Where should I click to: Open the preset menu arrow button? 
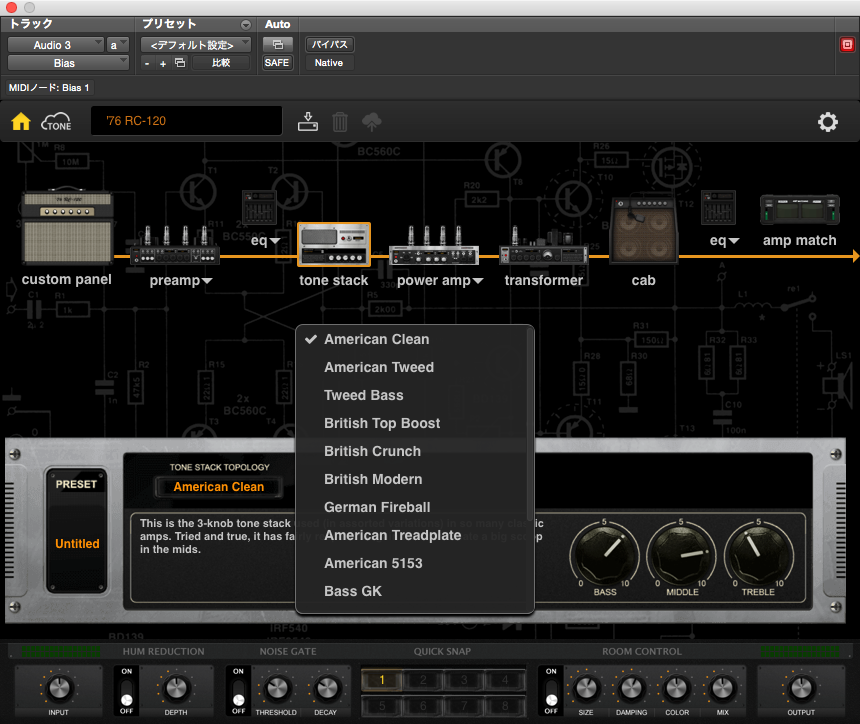pos(246,25)
